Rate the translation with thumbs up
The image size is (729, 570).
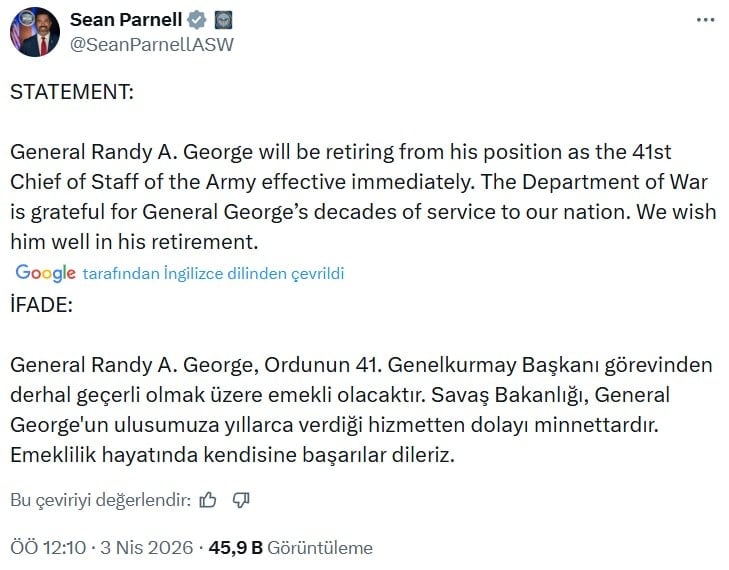(x=208, y=499)
